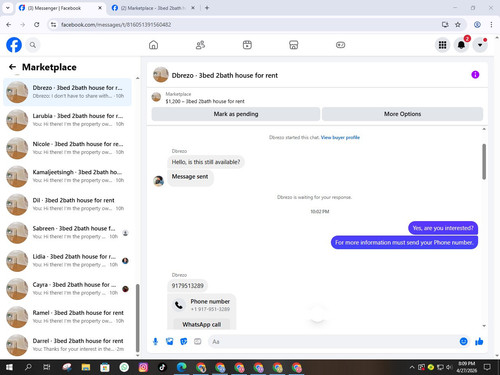Click Mark as pending button

click(x=236, y=114)
